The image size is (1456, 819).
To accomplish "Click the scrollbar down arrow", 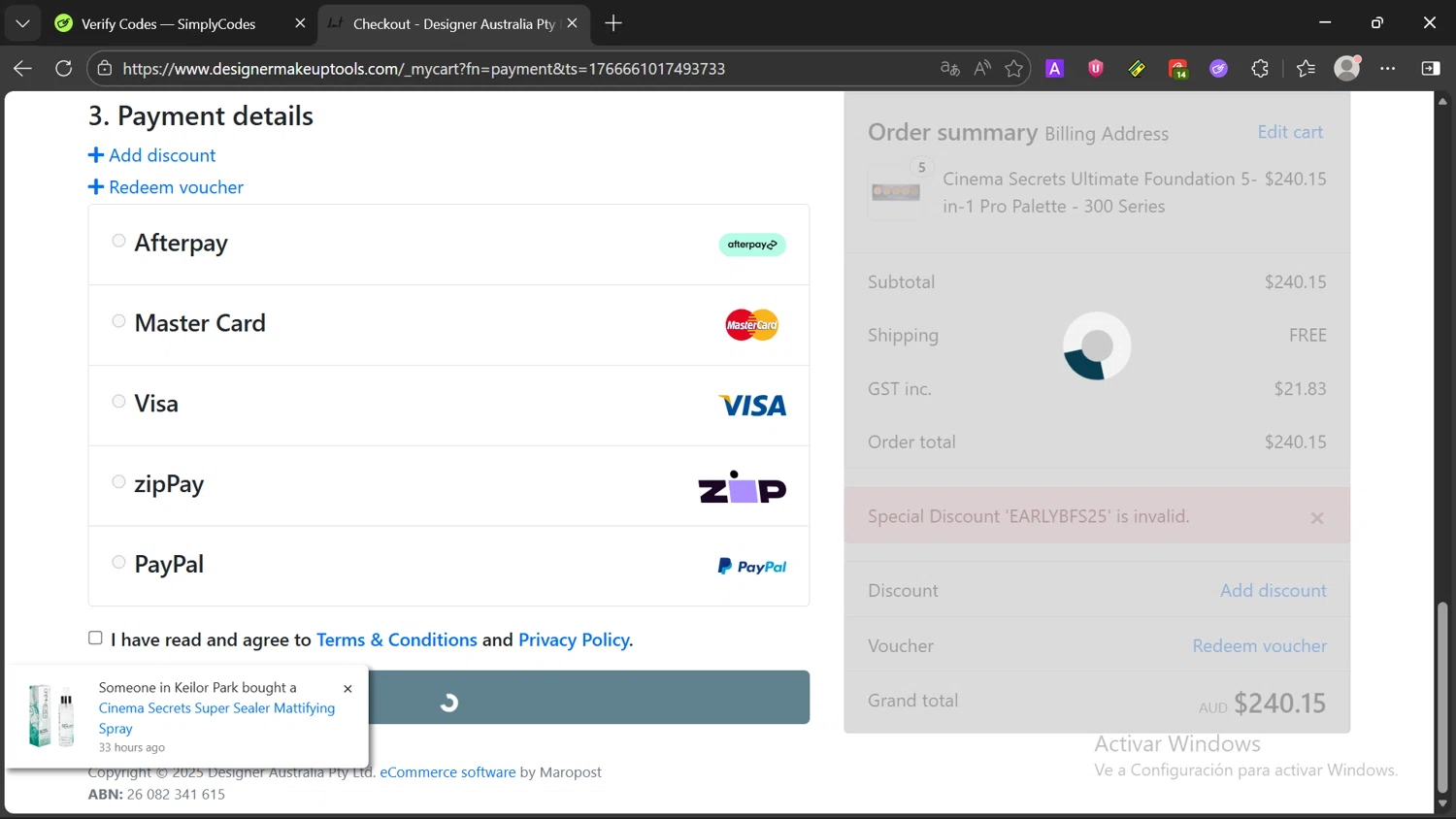I will [1442, 803].
